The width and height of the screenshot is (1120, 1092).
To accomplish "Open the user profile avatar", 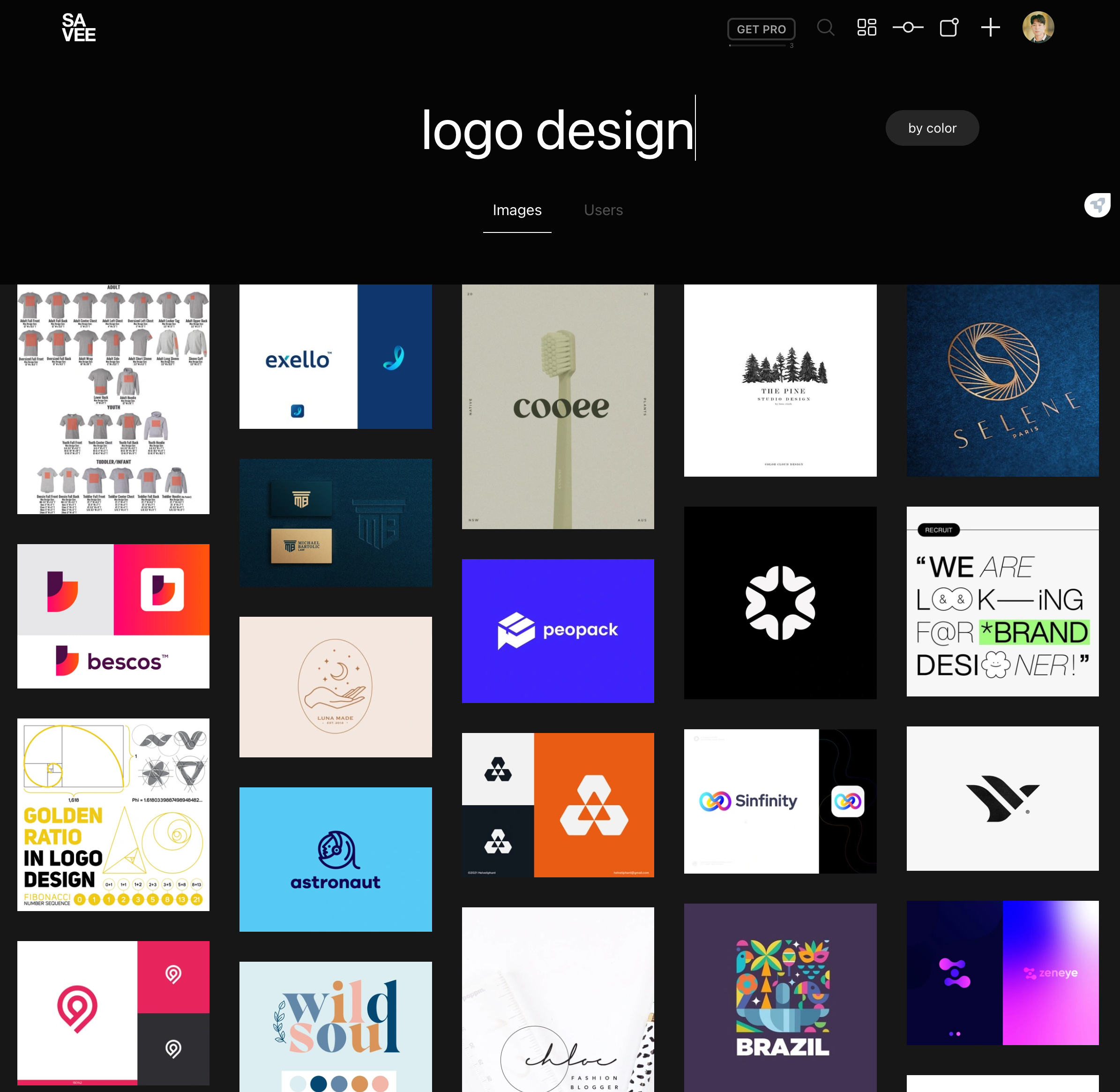I will 1038,28.
